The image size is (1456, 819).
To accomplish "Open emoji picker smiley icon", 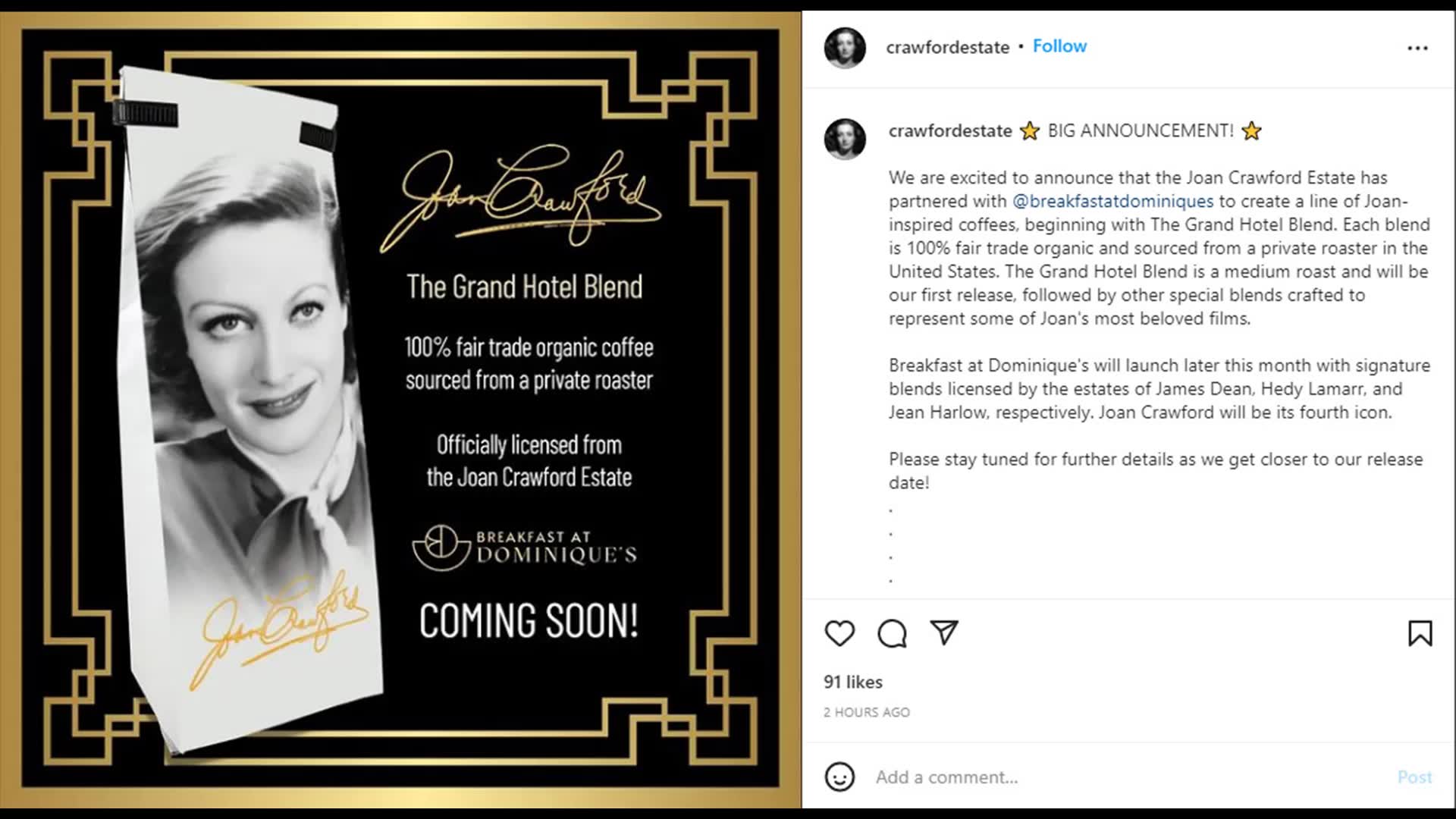I will [839, 777].
